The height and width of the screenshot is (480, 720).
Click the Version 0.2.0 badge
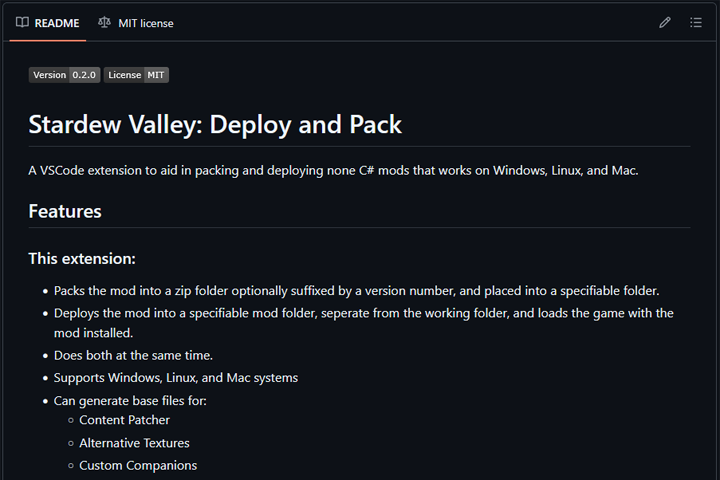click(x=64, y=75)
